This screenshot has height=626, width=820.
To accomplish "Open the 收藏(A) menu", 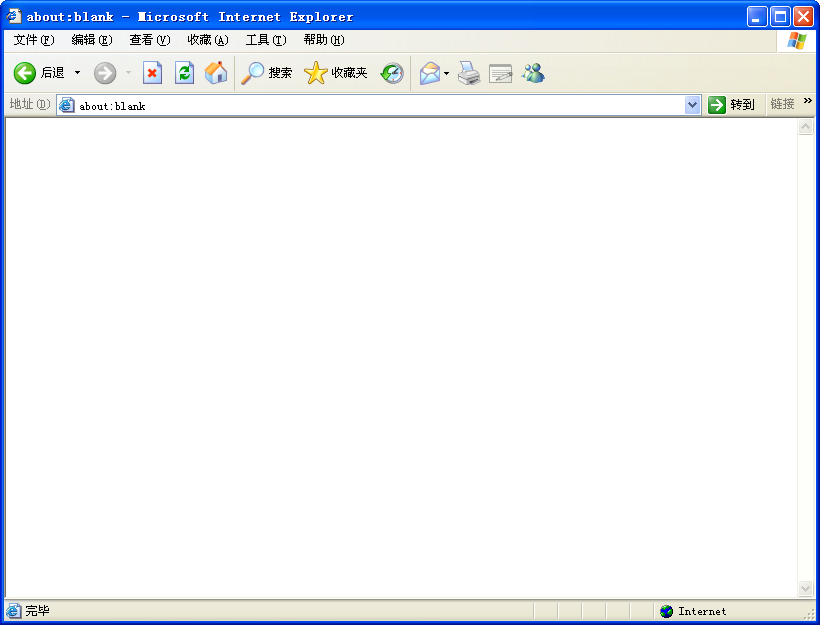I will 208,40.
